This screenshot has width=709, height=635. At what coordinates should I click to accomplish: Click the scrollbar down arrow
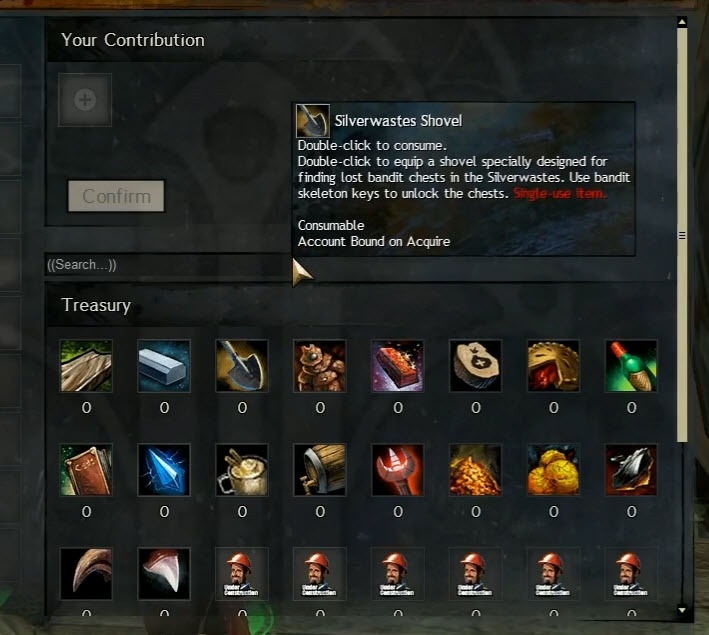point(682,610)
